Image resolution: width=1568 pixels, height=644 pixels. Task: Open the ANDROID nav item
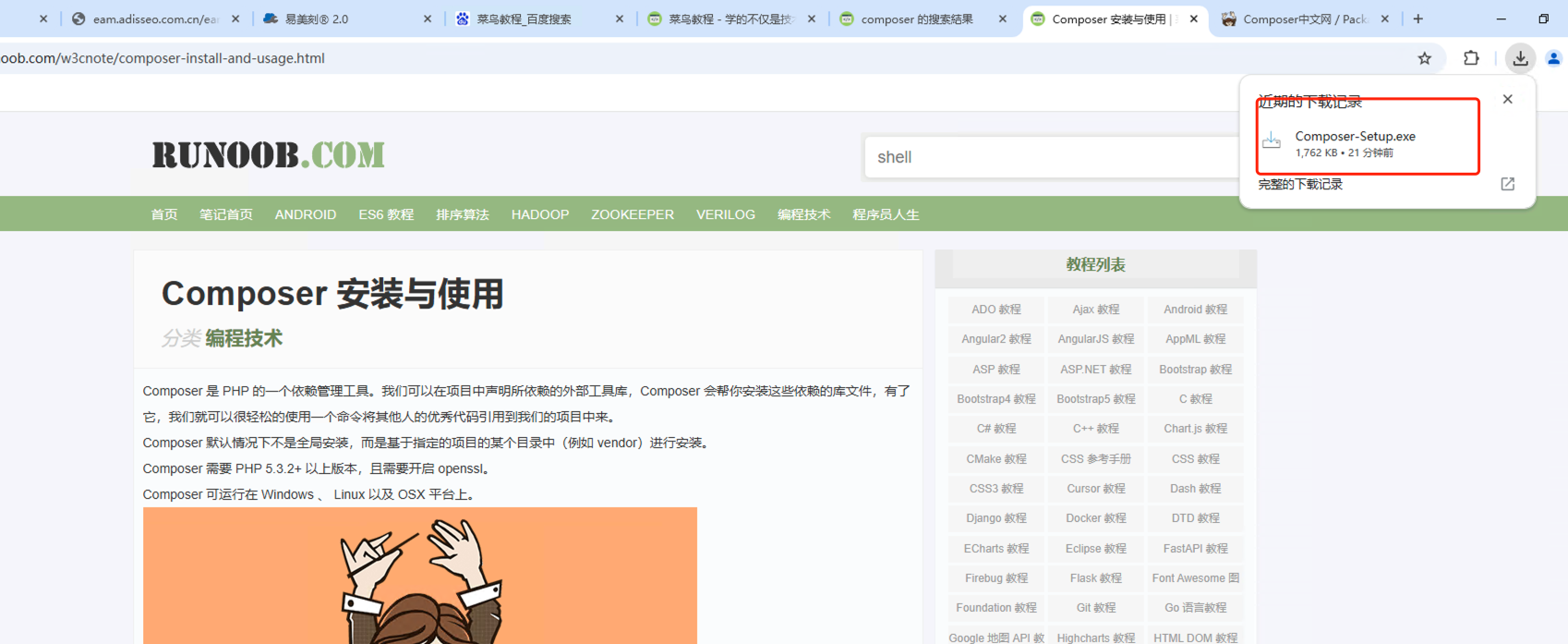[306, 214]
